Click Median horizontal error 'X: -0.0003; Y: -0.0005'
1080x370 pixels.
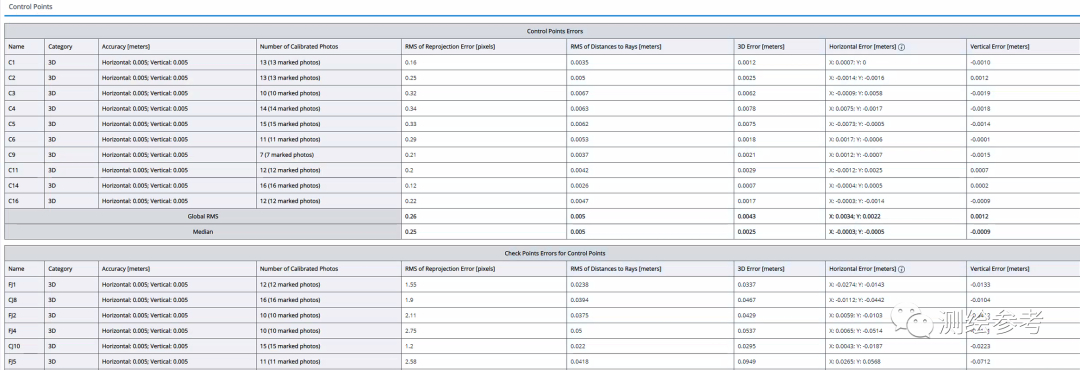coord(858,232)
